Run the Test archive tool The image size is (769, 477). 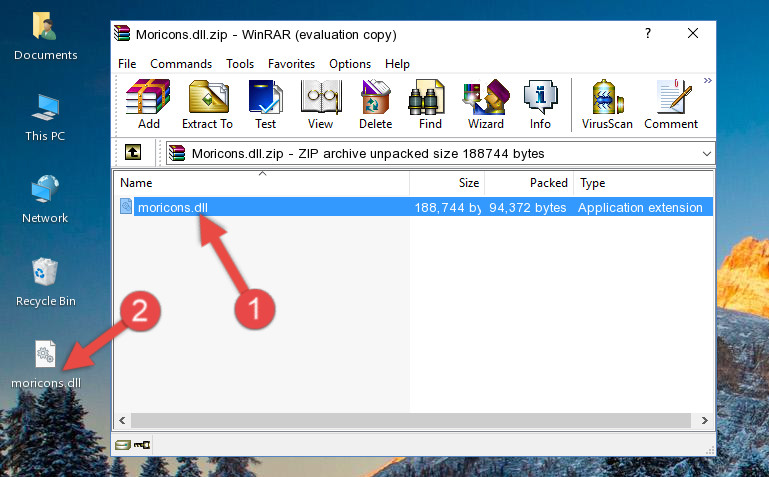pos(265,105)
